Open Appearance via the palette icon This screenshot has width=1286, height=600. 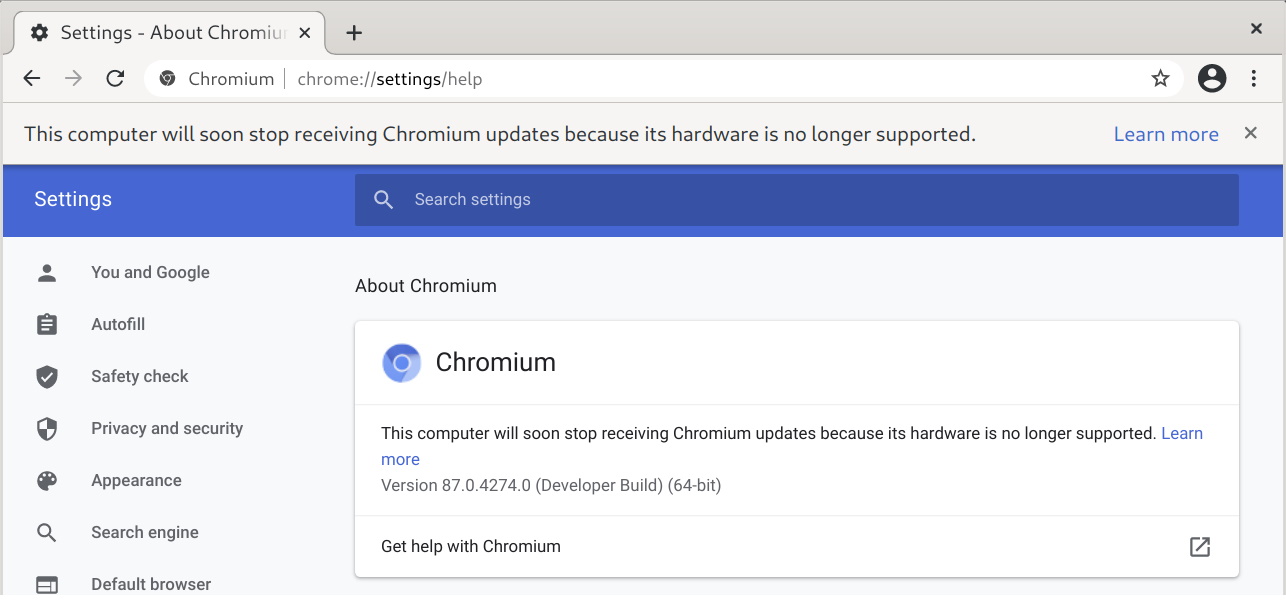(46, 479)
